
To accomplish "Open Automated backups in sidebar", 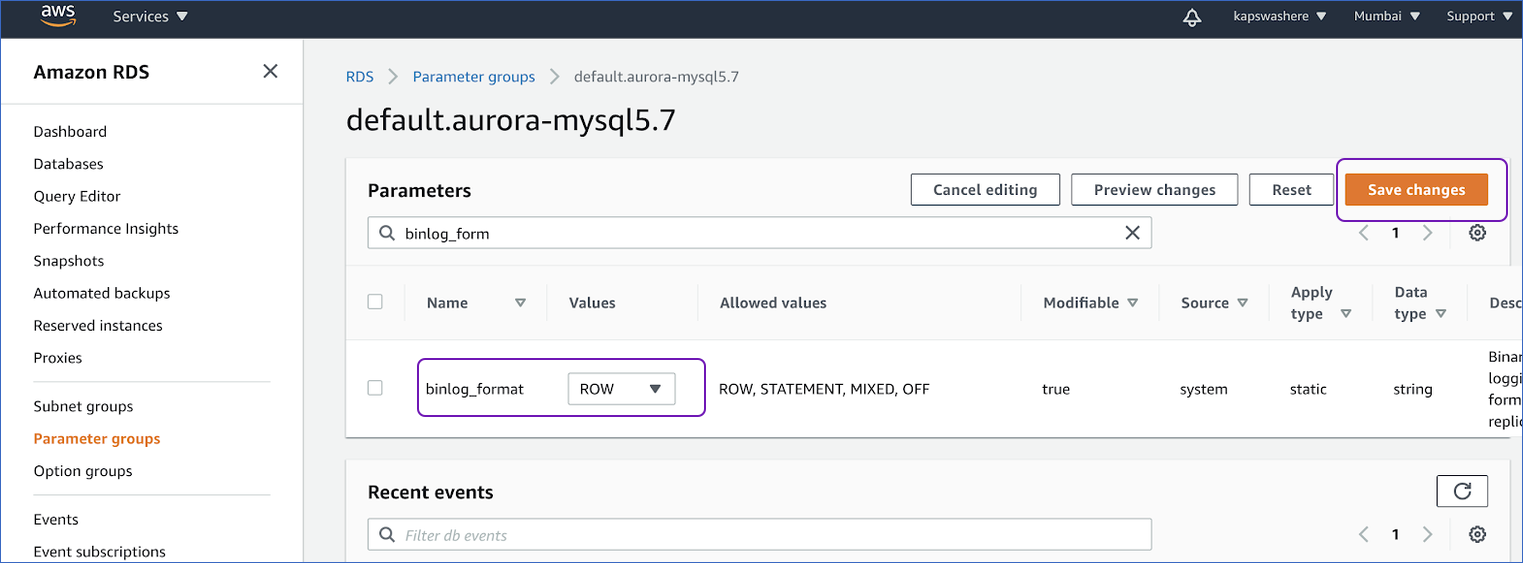I will click(x=102, y=293).
